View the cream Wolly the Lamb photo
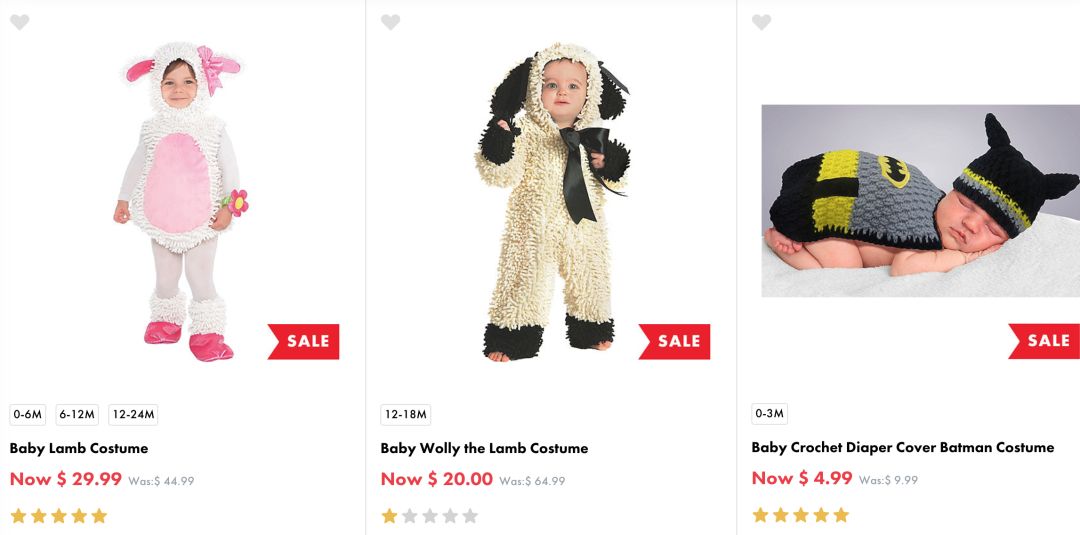The height and width of the screenshot is (535, 1080). point(553,200)
